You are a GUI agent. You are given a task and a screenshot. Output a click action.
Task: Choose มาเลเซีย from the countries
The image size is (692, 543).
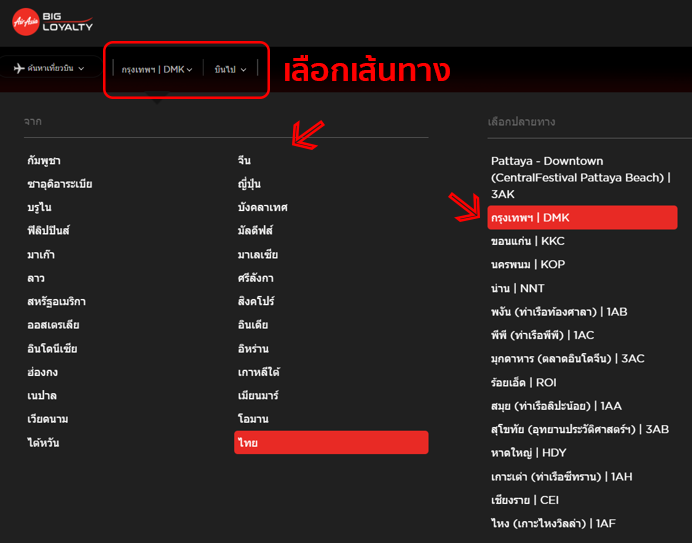257,255
